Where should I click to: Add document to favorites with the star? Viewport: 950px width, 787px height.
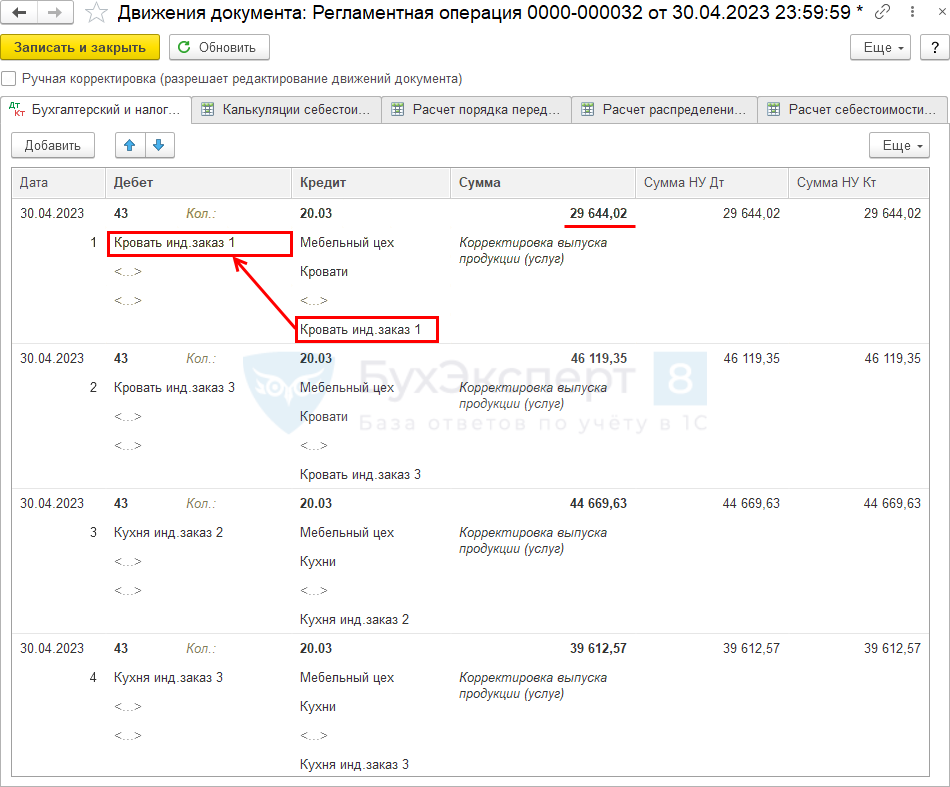tap(96, 13)
